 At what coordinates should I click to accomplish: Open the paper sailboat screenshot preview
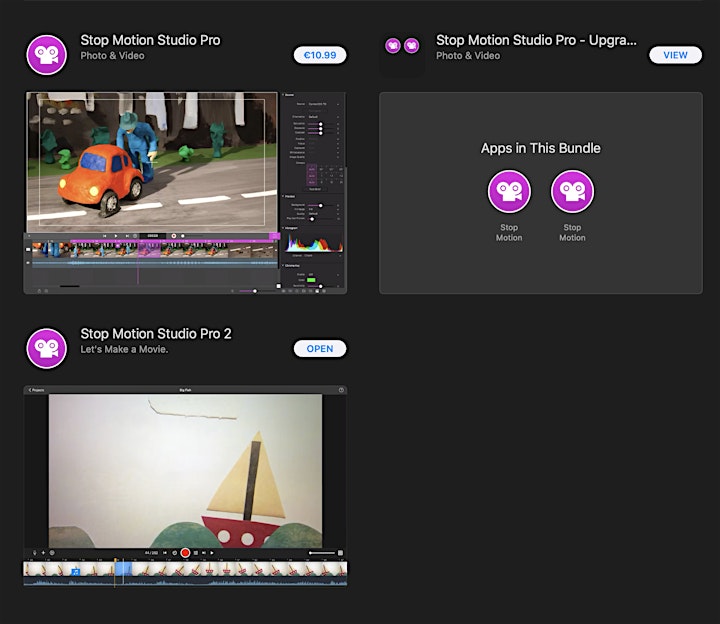(x=185, y=486)
